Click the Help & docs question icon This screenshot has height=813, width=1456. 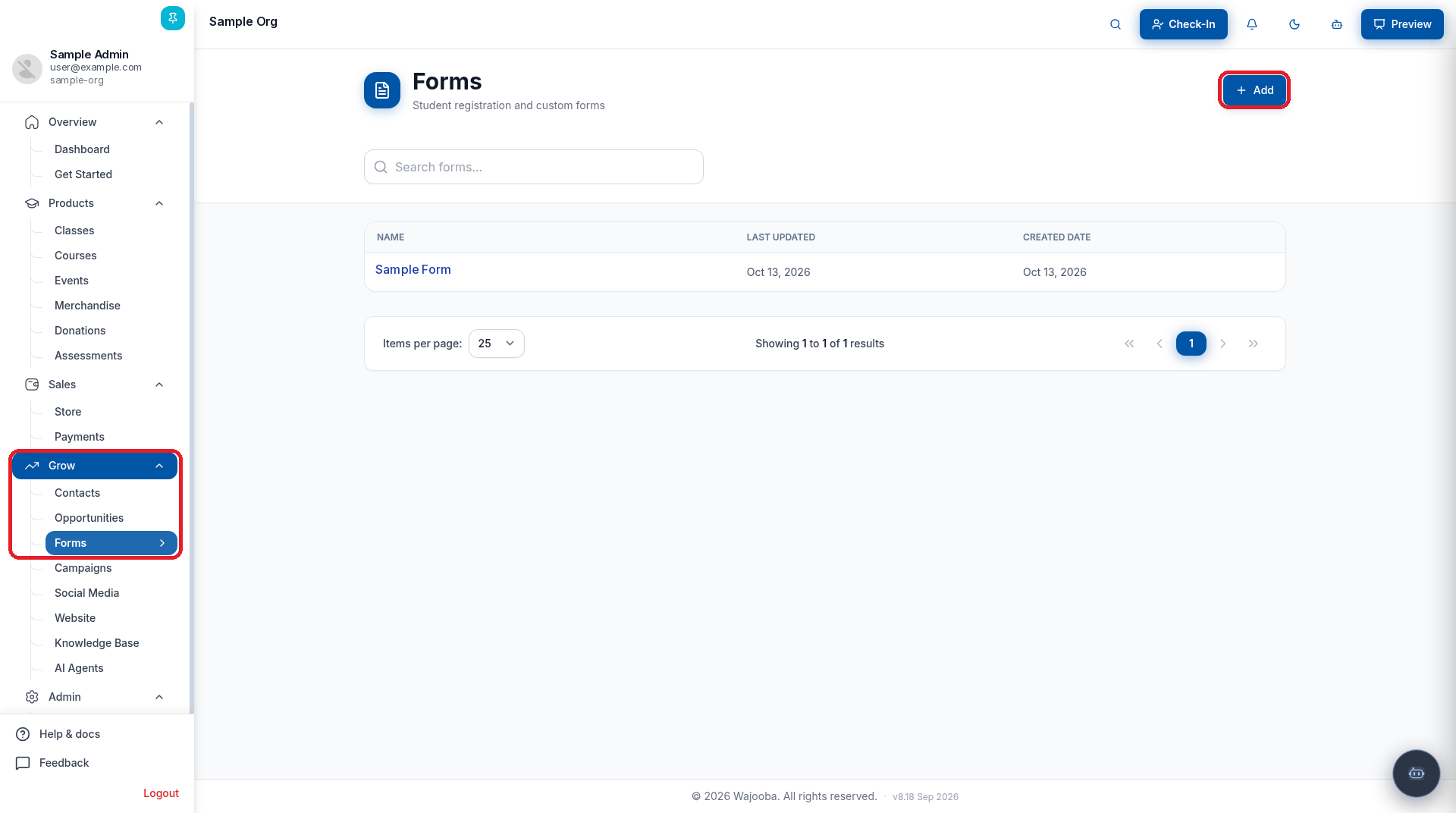point(23,734)
